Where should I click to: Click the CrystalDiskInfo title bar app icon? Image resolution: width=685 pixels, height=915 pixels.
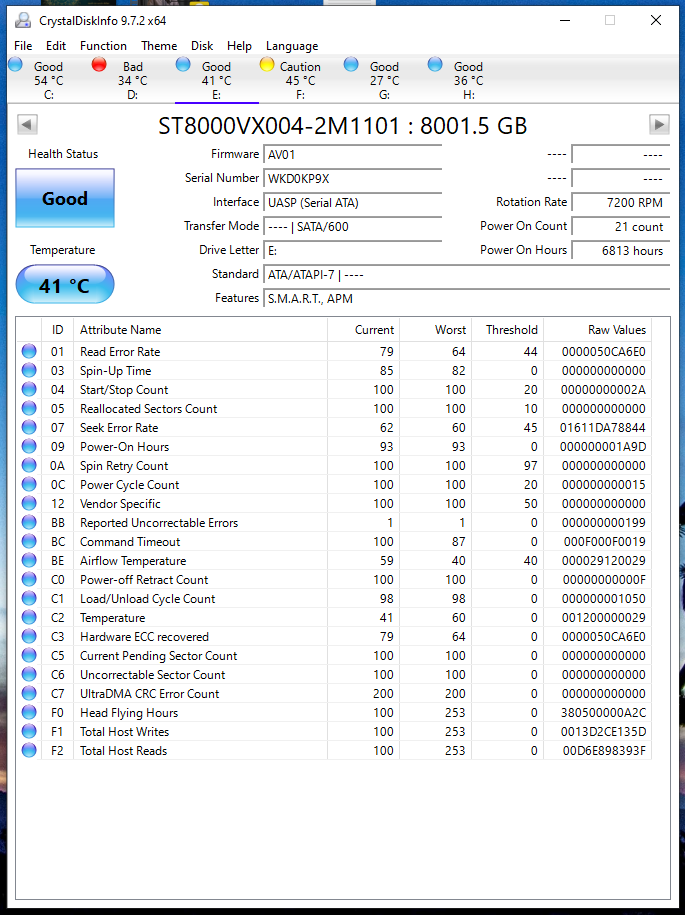point(23,20)
